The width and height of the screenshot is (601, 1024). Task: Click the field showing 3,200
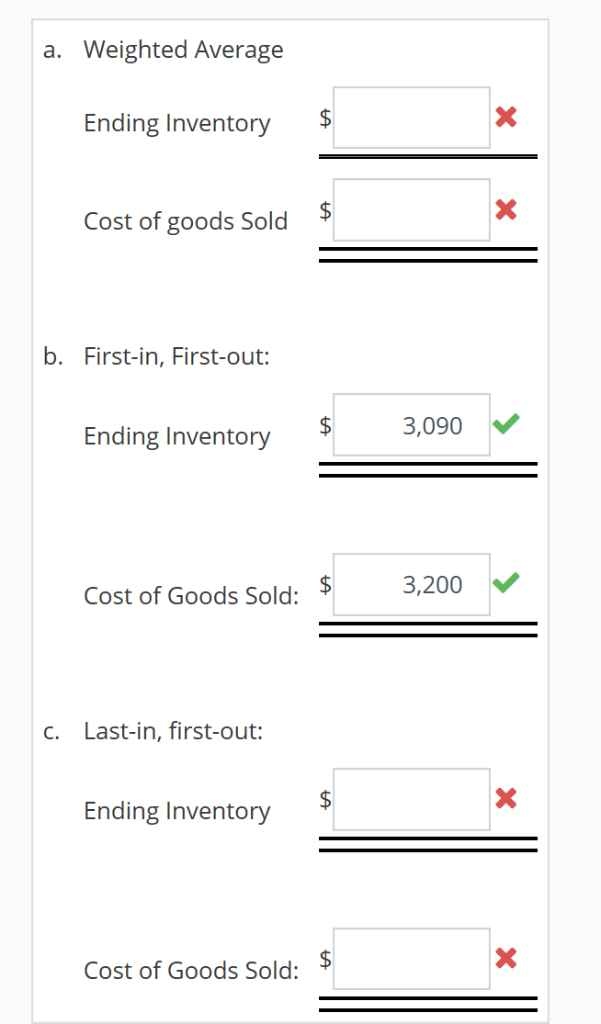click(x=411, y=583)
